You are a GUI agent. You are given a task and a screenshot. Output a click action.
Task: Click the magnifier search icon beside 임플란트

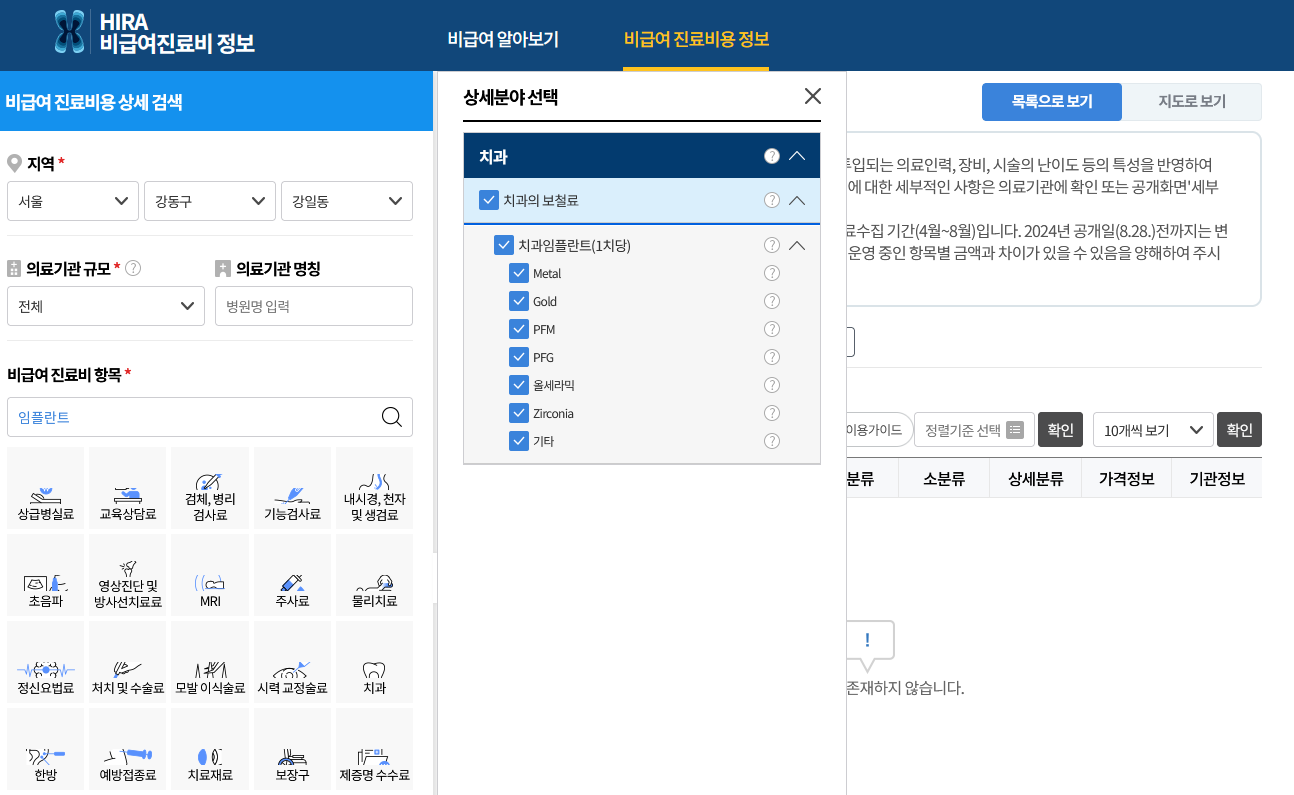point(392,417)
